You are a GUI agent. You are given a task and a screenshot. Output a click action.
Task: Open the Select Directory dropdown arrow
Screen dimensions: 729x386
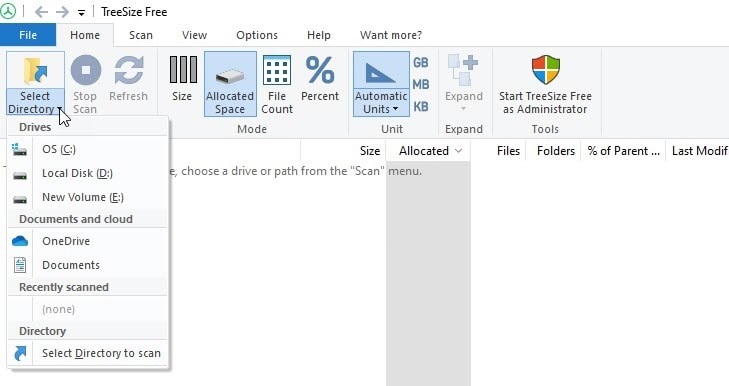(60, 109)
